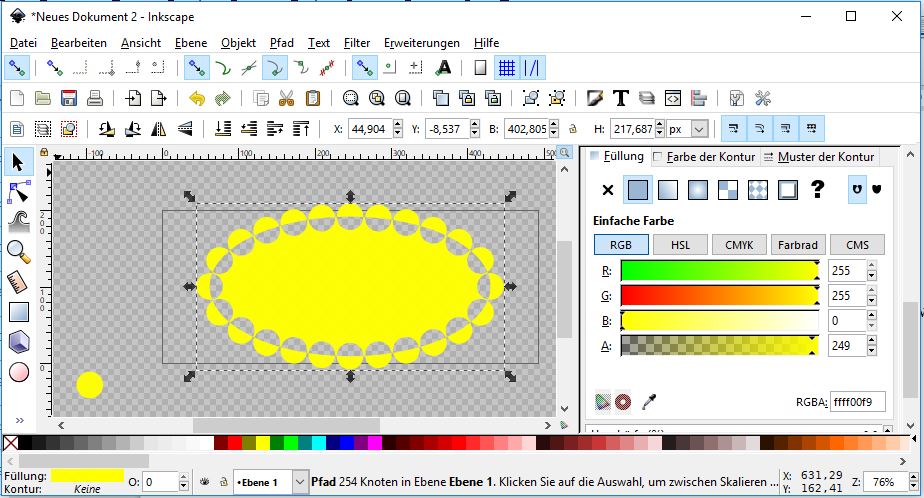Increase the X position value
Viewport: 924px width, 498px height.
tap(398, 124)
